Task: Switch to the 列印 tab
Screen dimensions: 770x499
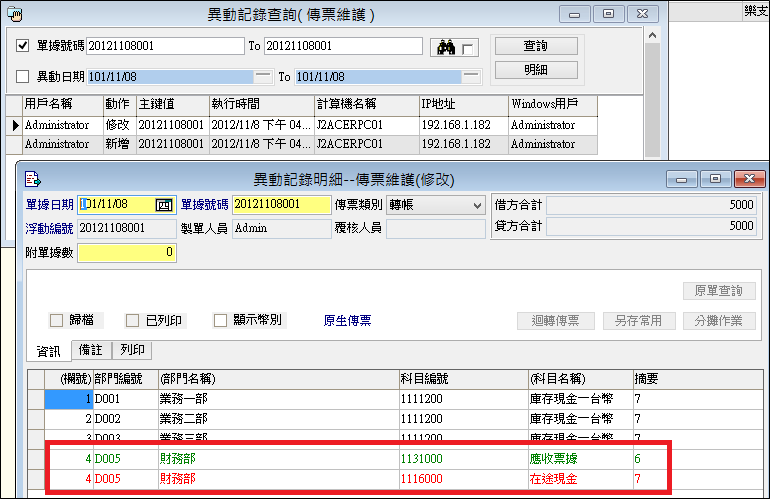Action: tap(132, 350)
